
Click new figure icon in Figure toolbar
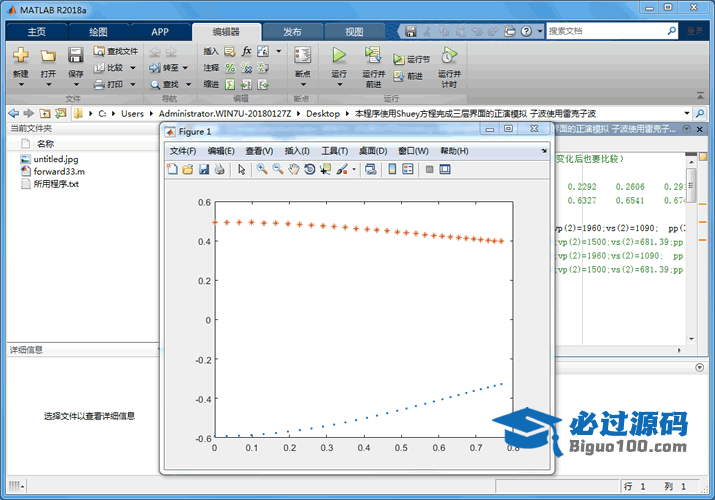coord(172,170)
